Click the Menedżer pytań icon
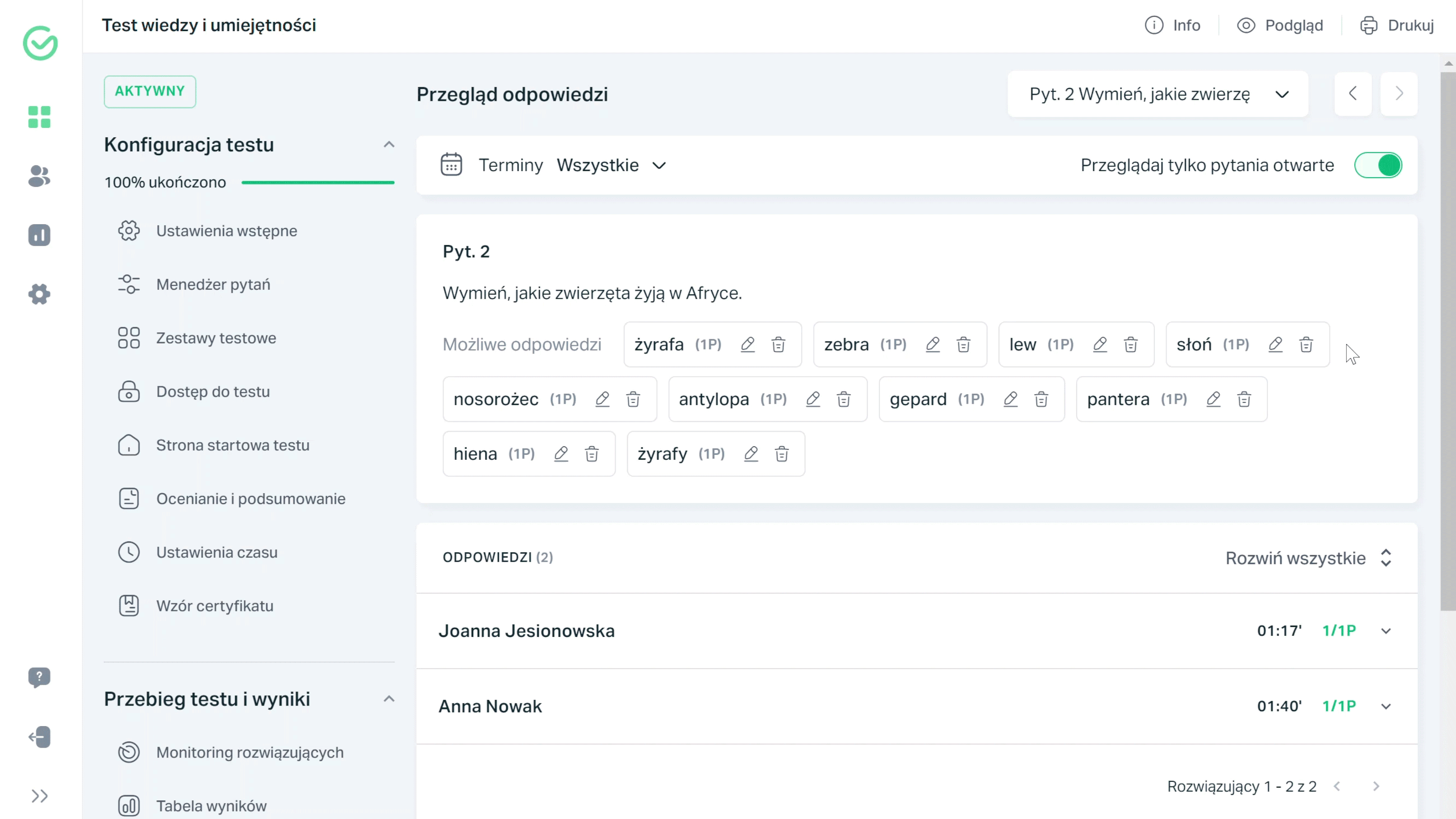 pos(128,284)
